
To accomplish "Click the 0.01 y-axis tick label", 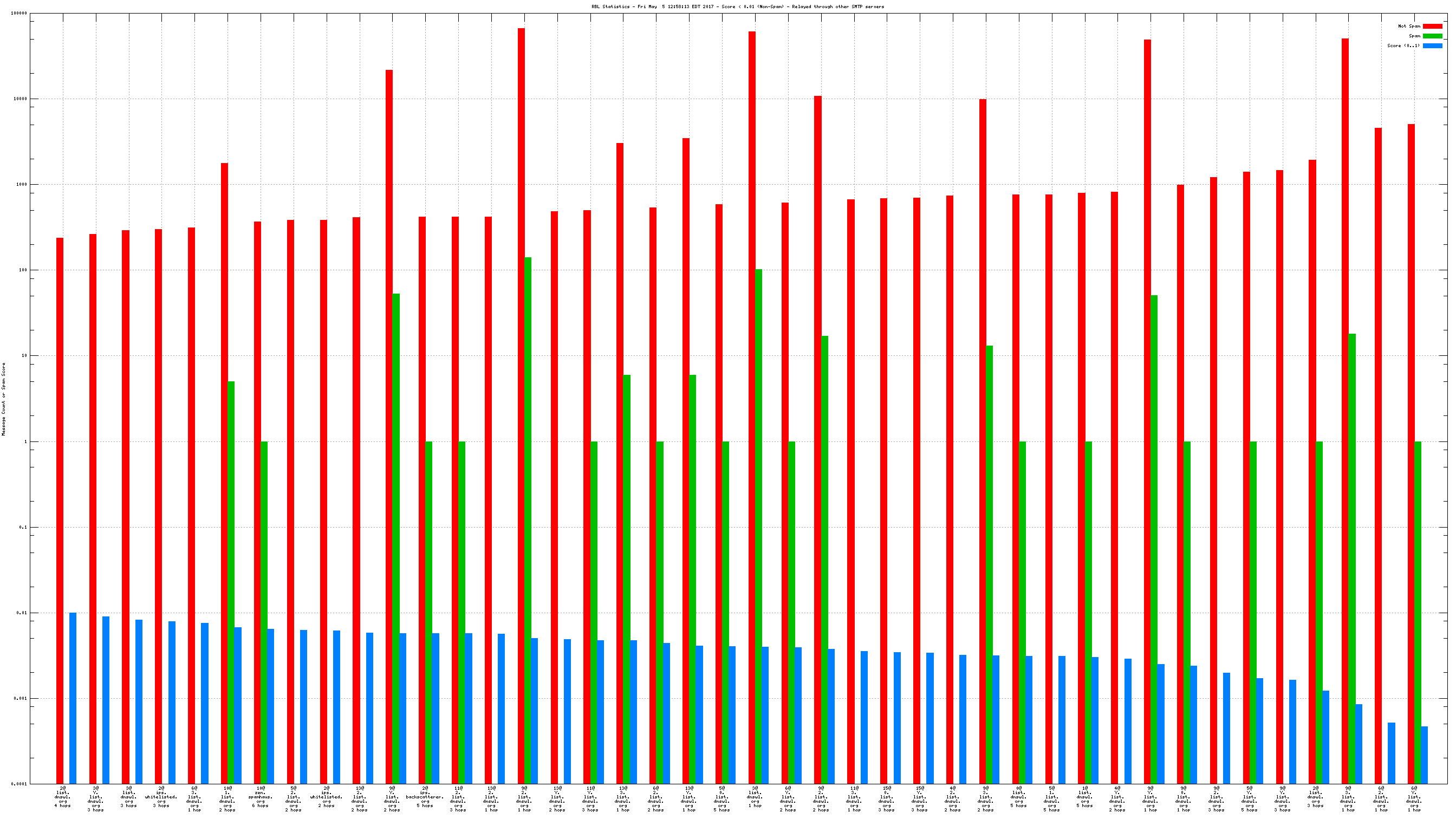I will 22,613.
